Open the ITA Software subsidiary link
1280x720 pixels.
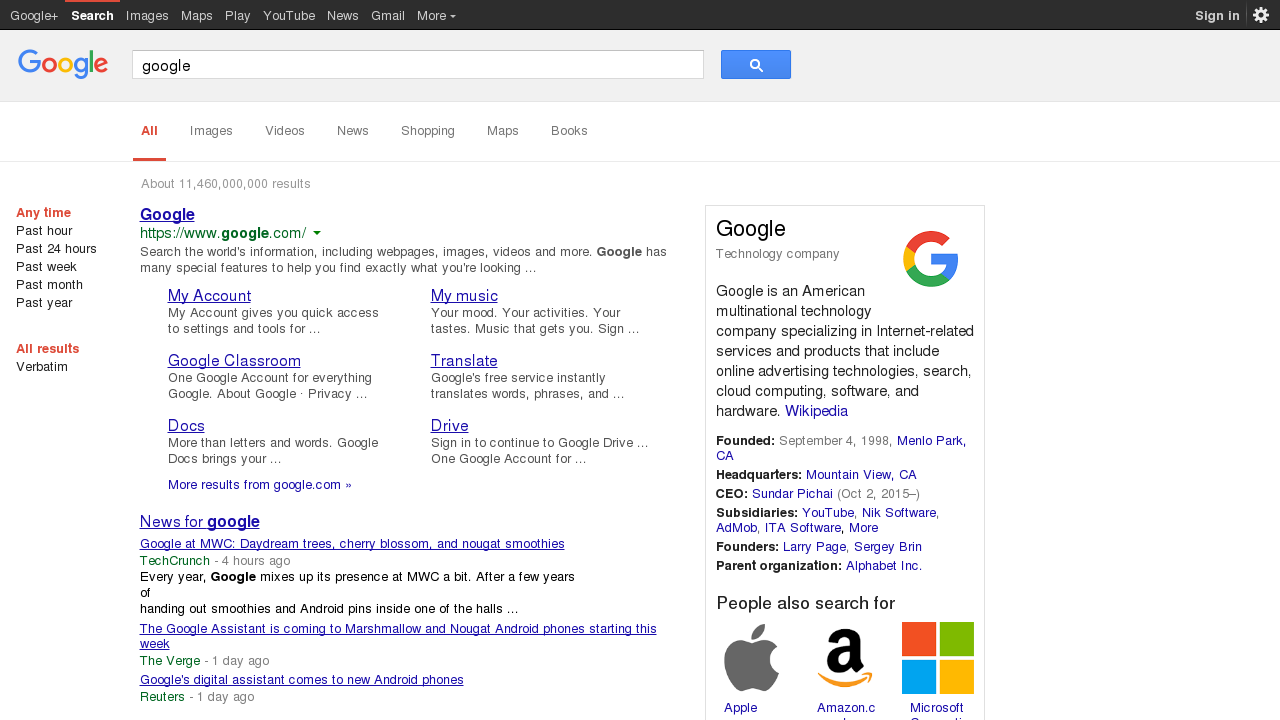click(803, 528)
